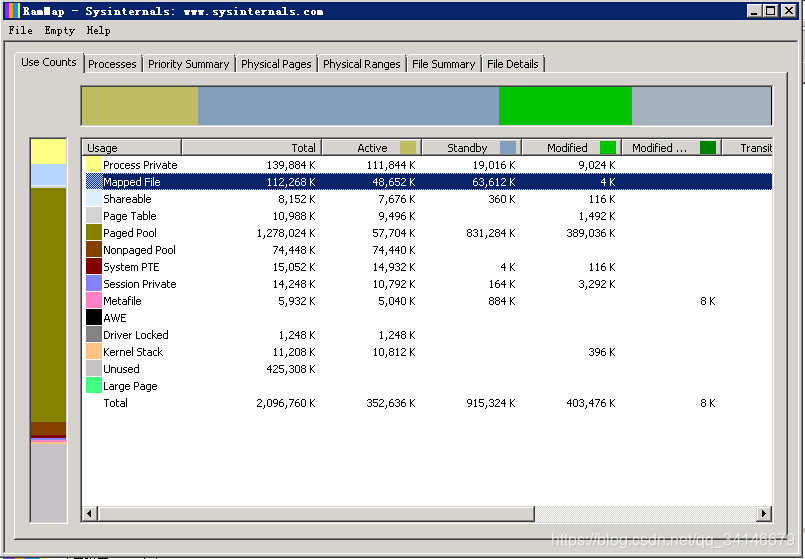Switch to the Priority Summary tab
This screenshot has width=805, height=559.
[188, 64]
